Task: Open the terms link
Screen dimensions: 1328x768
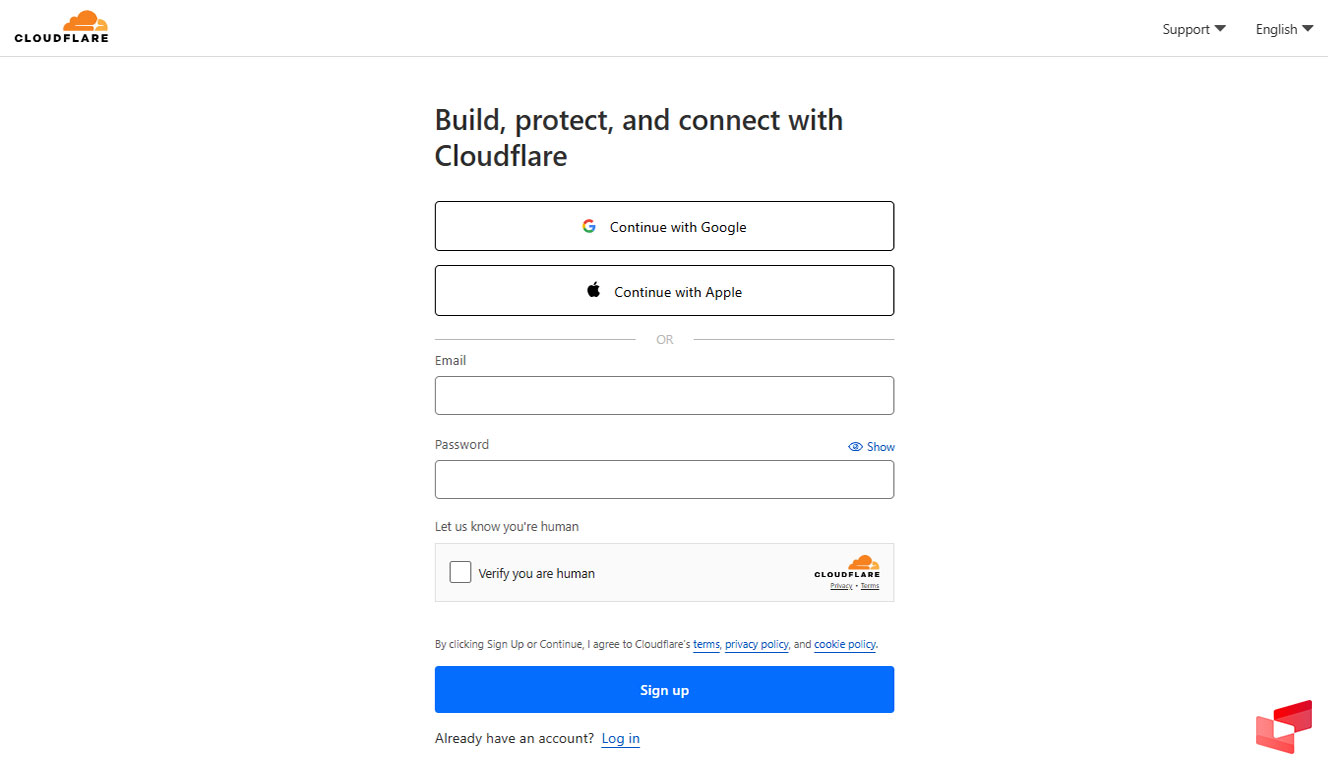Action: [x=706, y=645]
